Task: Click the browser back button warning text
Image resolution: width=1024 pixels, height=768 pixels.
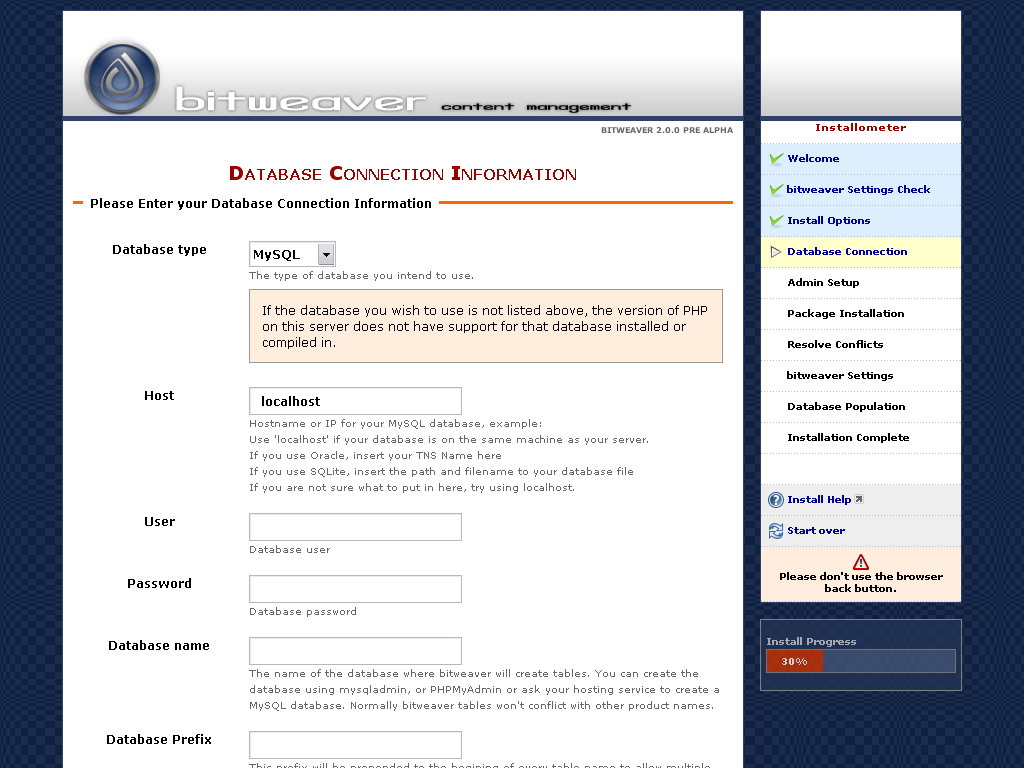Action: (x=861, y=583)
